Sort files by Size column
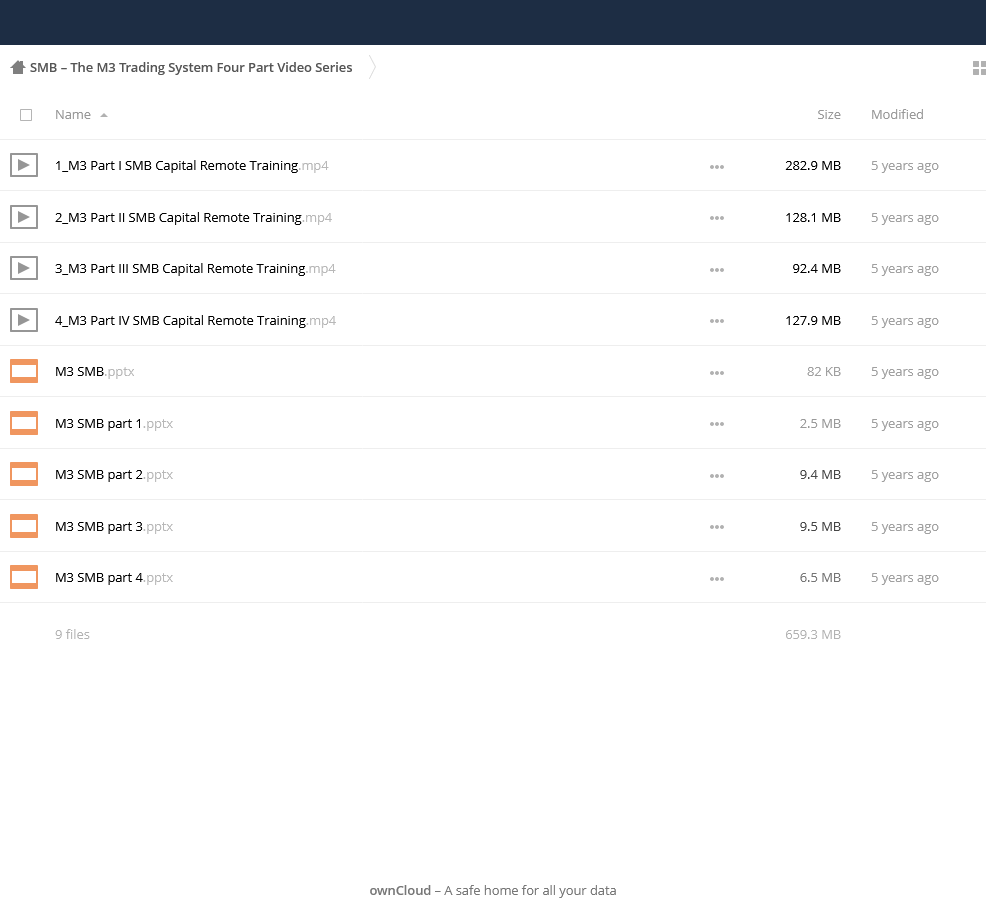Viewport: 986px width, 920px height. [829, 114]
